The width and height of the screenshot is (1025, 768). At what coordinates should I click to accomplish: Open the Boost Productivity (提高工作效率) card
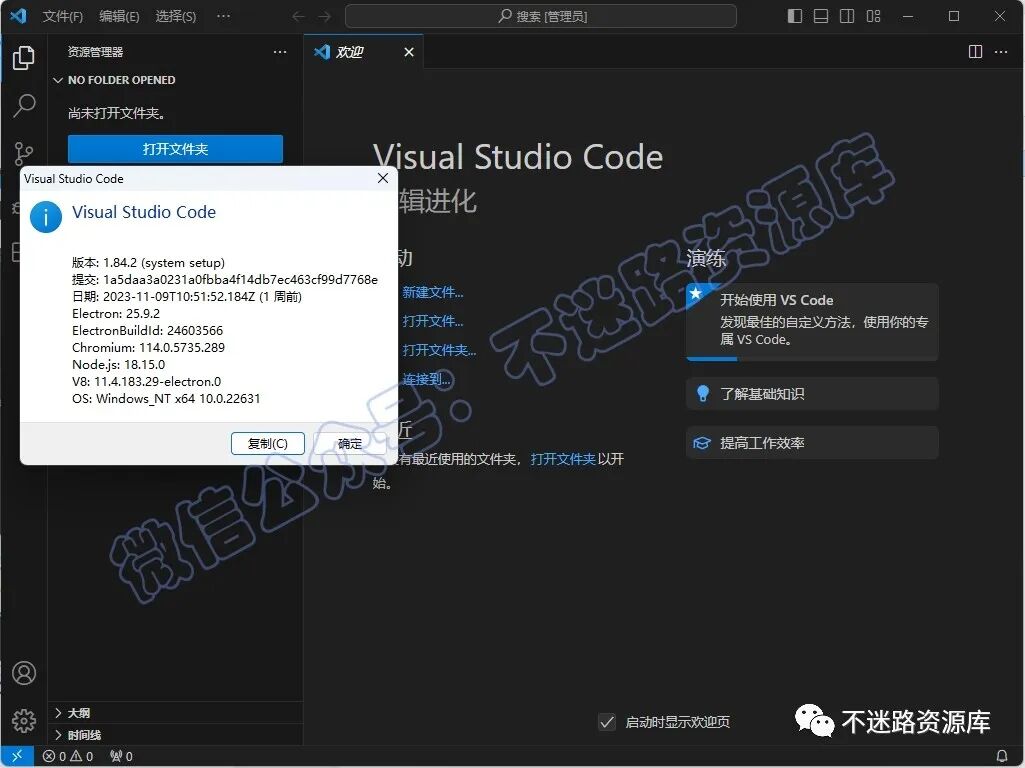[813, 443]
